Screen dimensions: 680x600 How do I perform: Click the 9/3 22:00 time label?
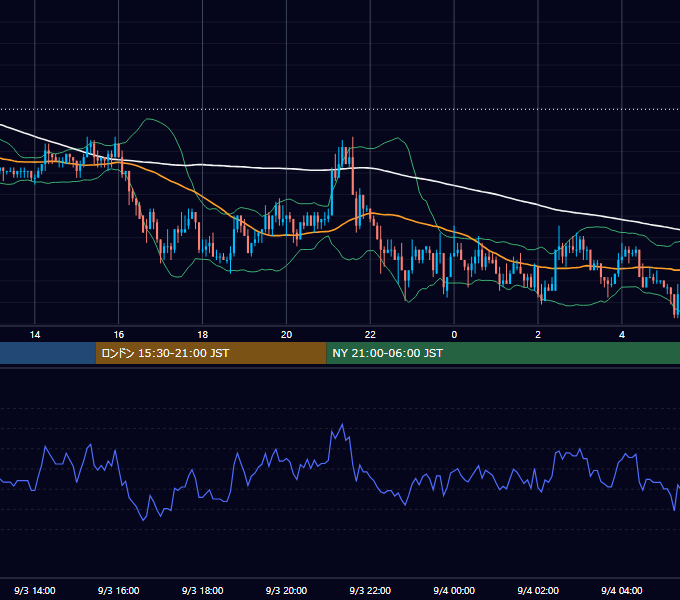370,590
